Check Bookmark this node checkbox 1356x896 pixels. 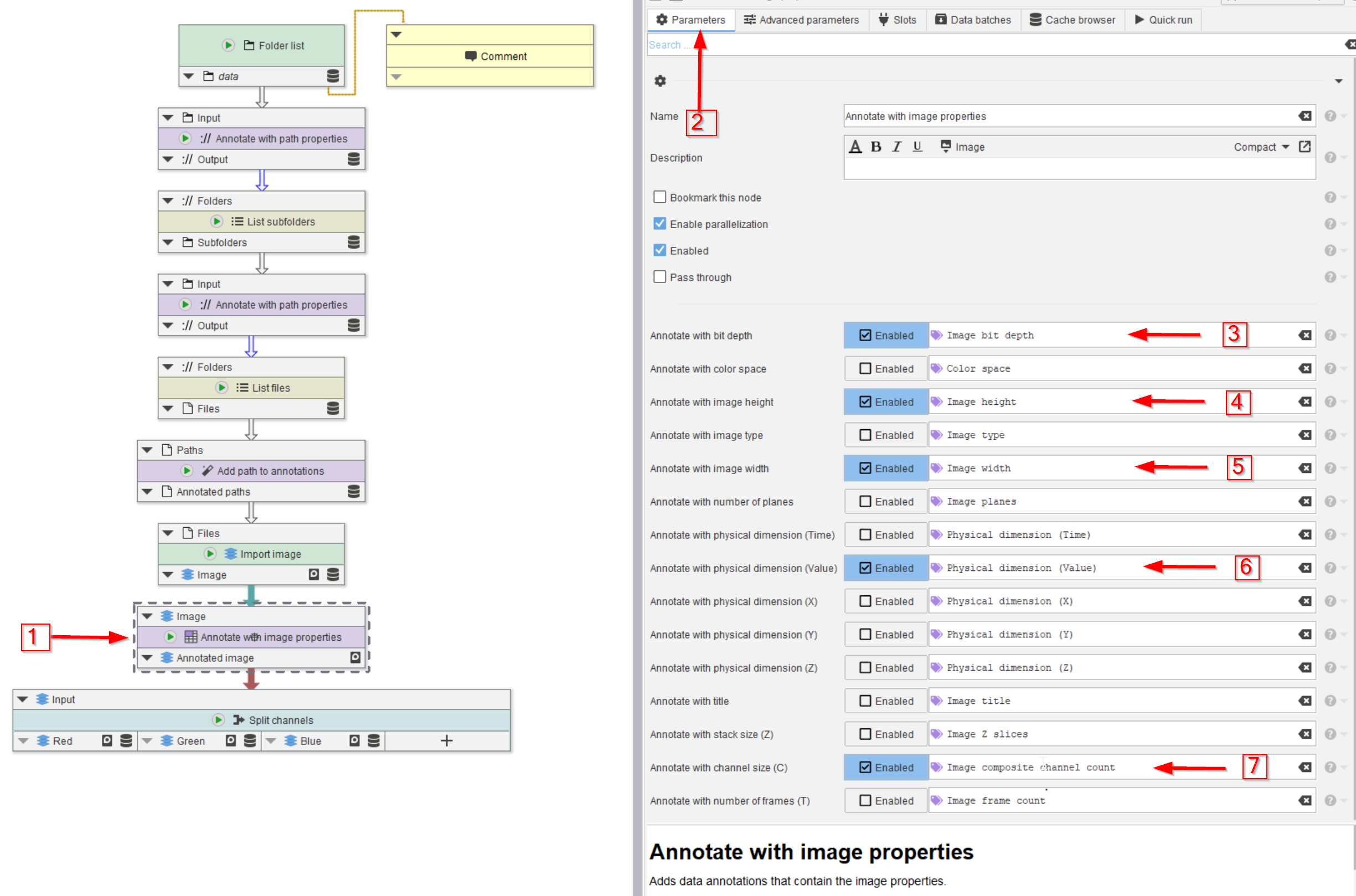[659, 197]
